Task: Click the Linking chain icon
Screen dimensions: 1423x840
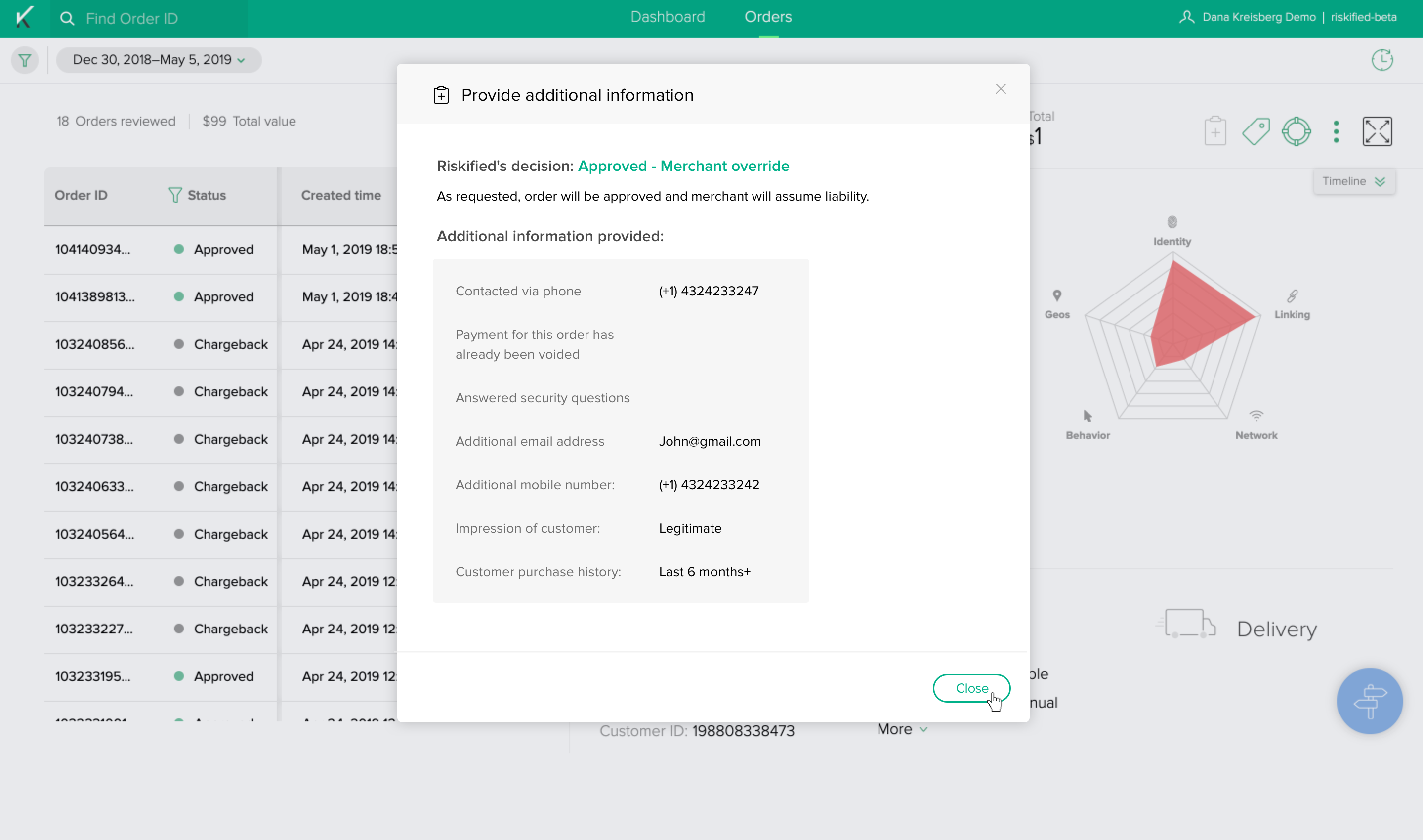Action: coord(1292,295)
